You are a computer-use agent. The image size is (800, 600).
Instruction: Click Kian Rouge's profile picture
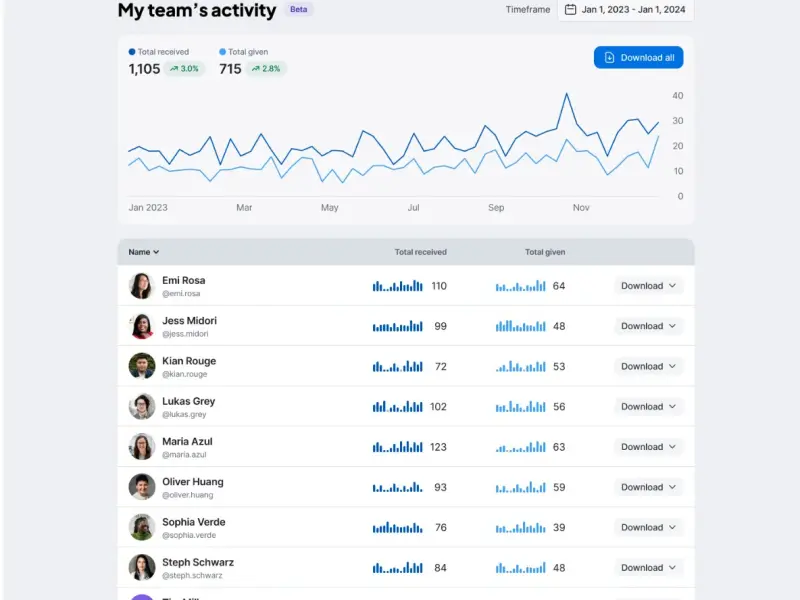(142, 366)
